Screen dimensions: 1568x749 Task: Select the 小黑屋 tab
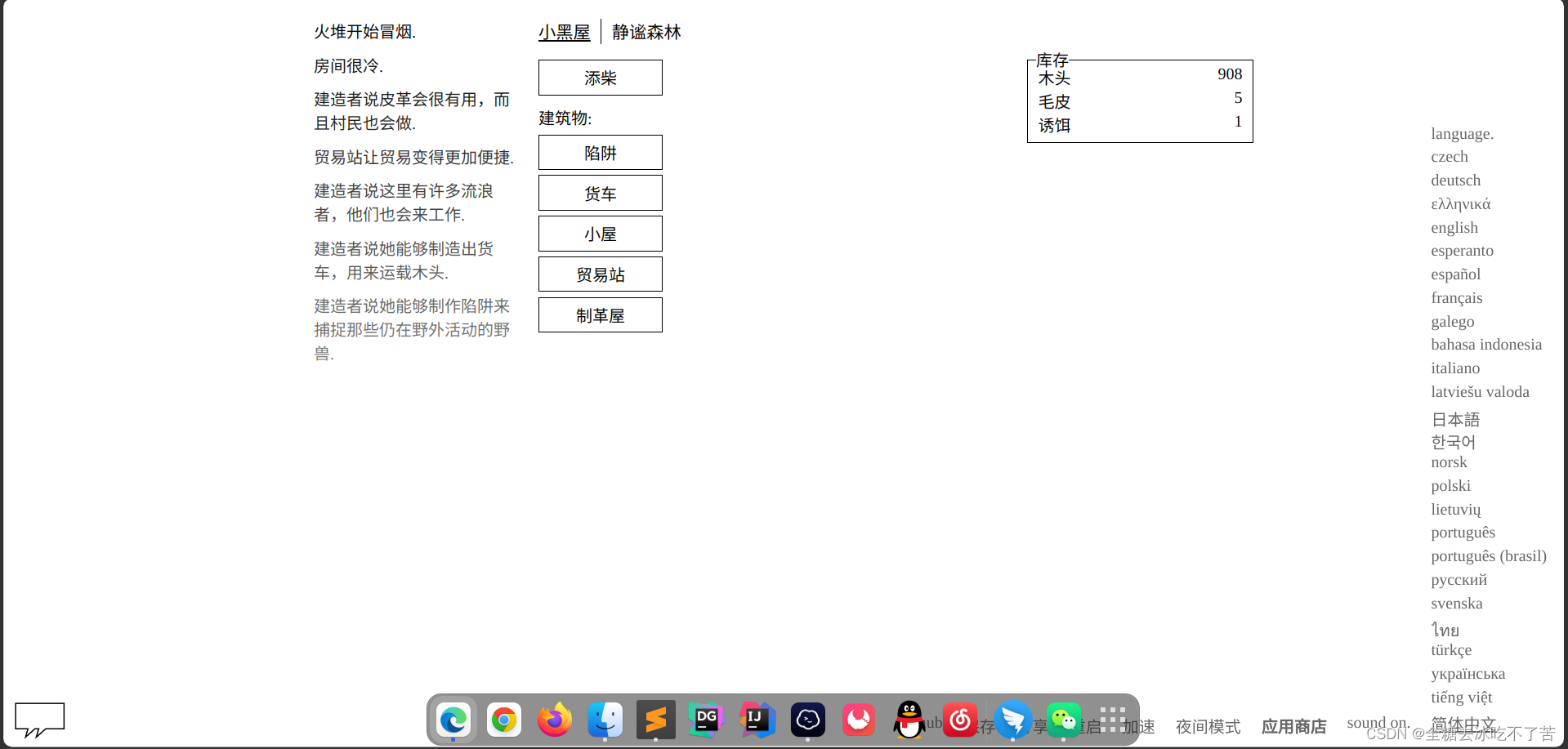pos(564,31)
